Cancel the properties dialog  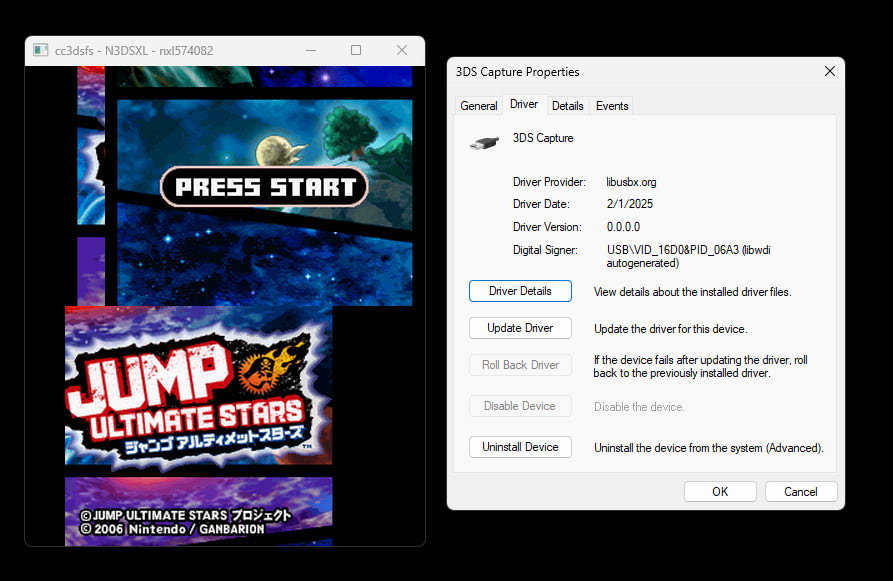801,492
